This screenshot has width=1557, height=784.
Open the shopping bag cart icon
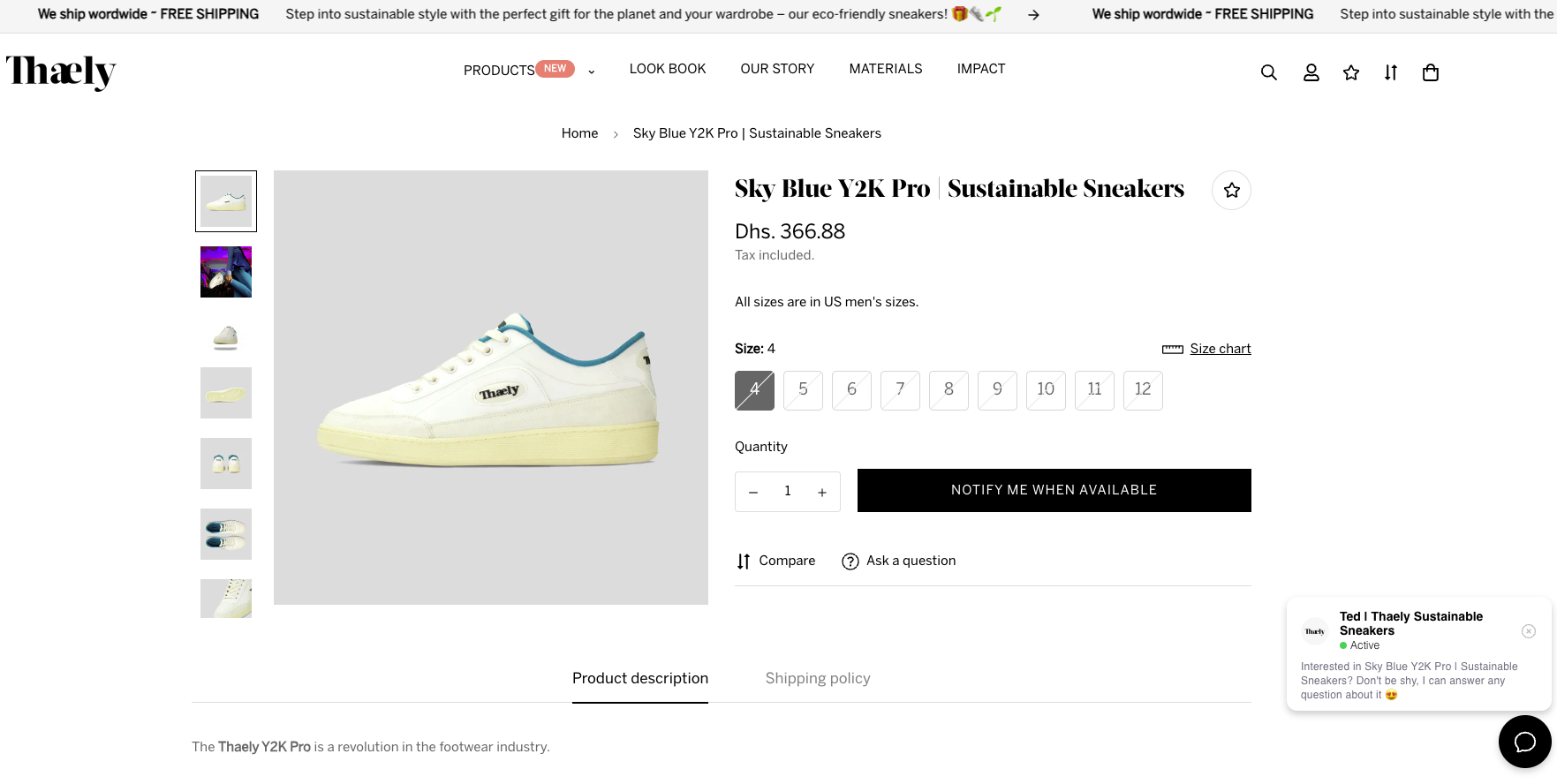(1431, 72)
